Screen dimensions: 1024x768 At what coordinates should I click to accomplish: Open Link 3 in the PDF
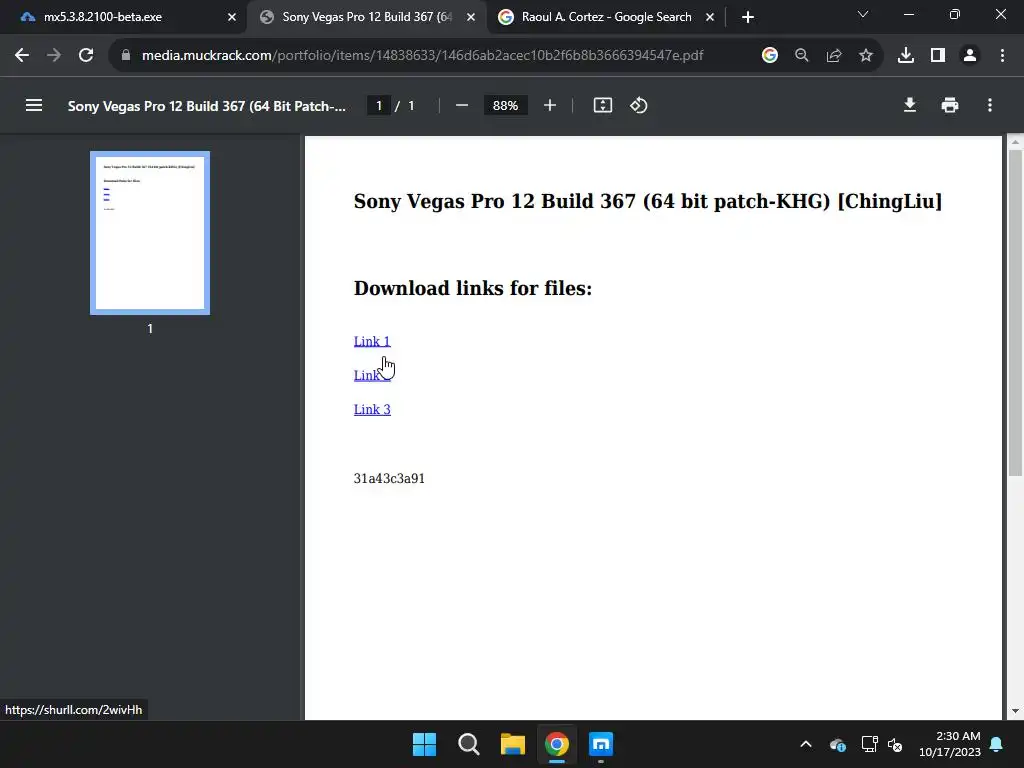372,409
